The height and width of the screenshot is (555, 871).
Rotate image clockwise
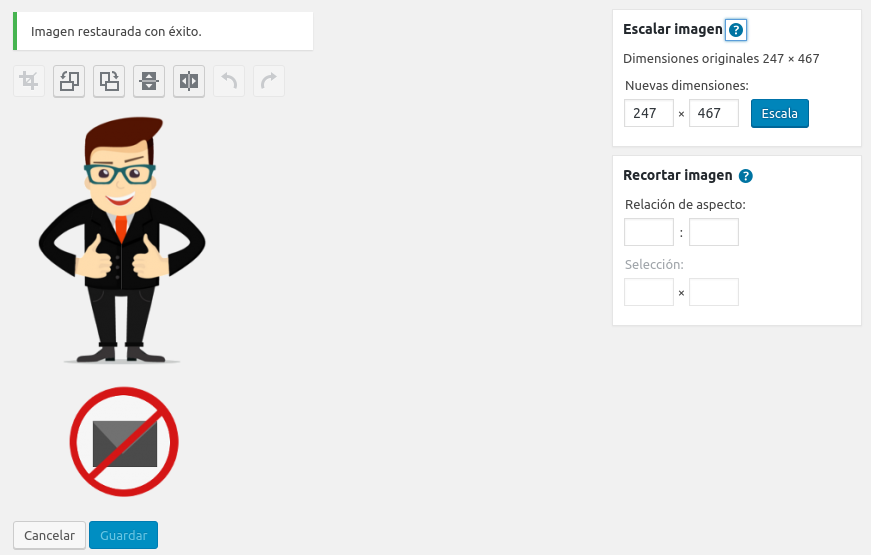(x=109, y=81)
